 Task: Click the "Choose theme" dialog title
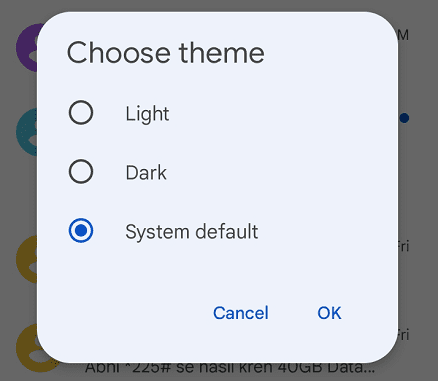click(166, 53)
